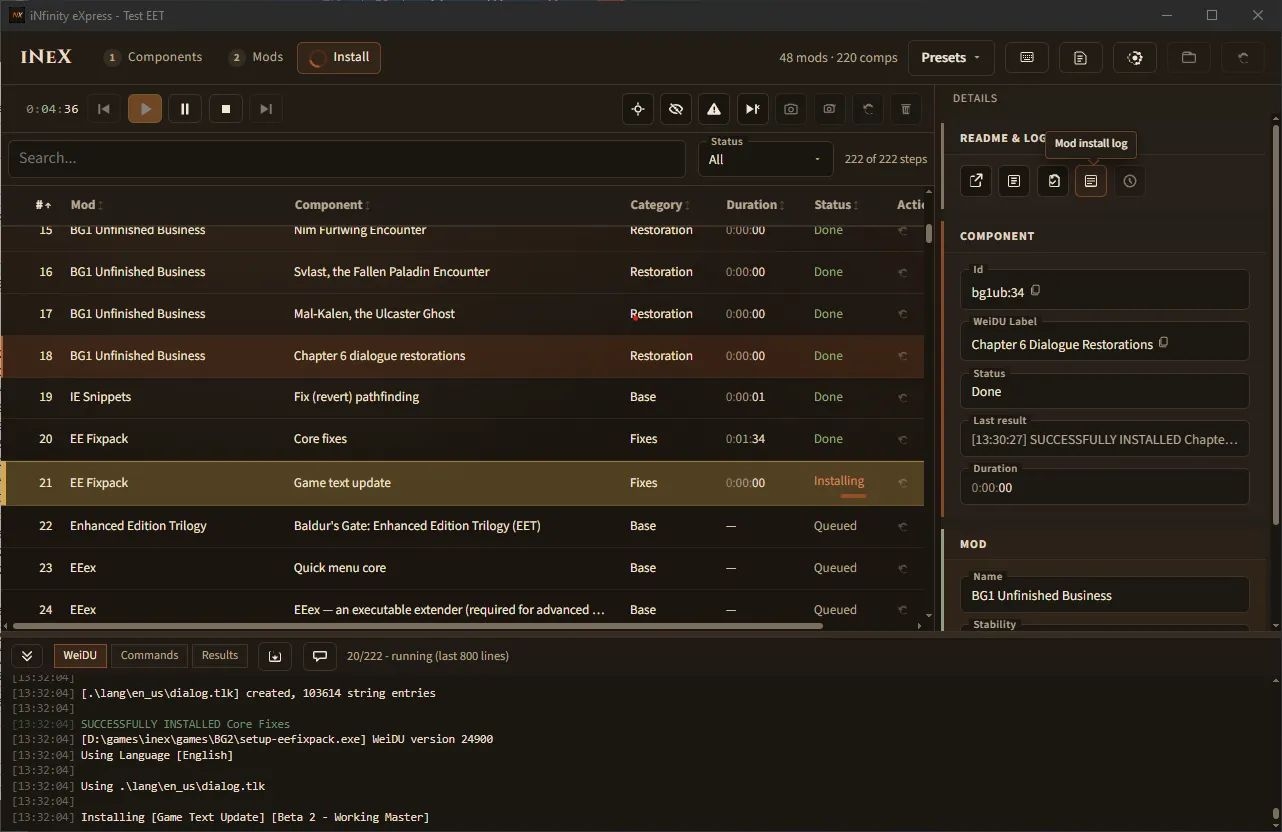Click the speech bubble icon in log bar
1282x832 pixels.
pyautogui.click(x=320, y=656)
